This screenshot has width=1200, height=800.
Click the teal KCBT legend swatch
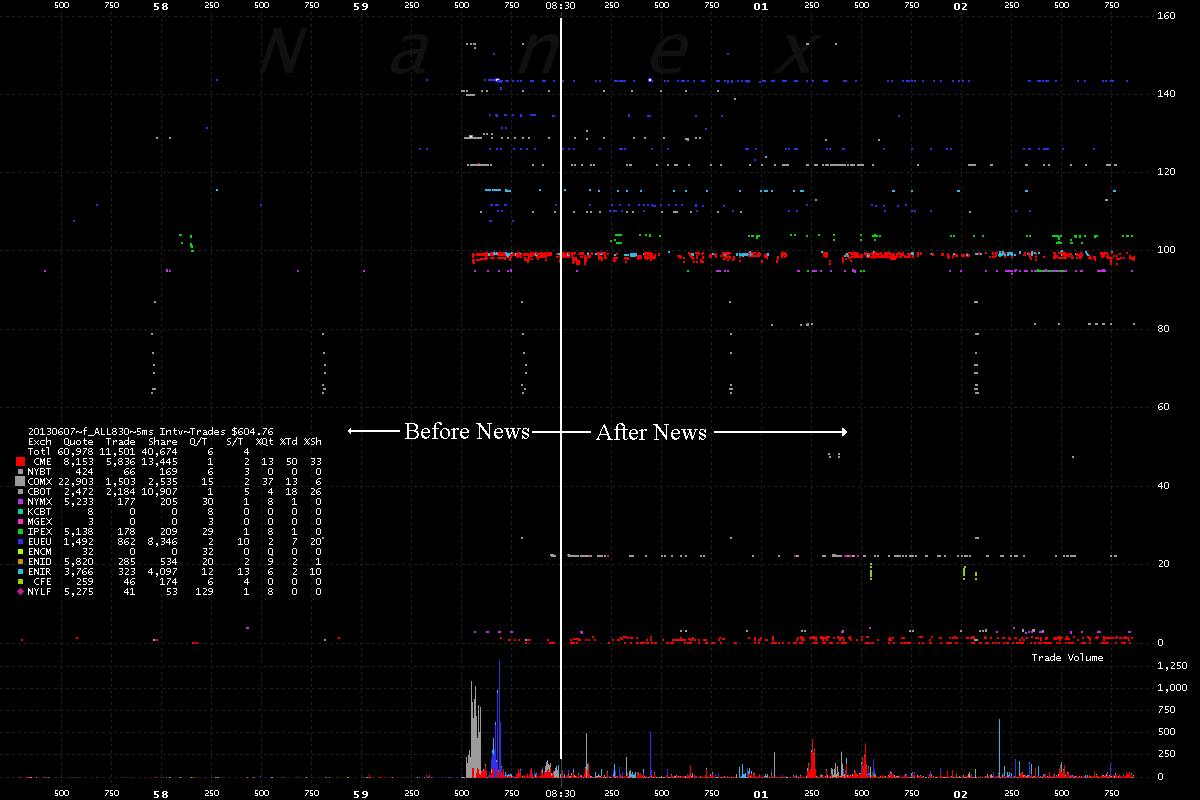pyautogui.click(x=20, y=511)
